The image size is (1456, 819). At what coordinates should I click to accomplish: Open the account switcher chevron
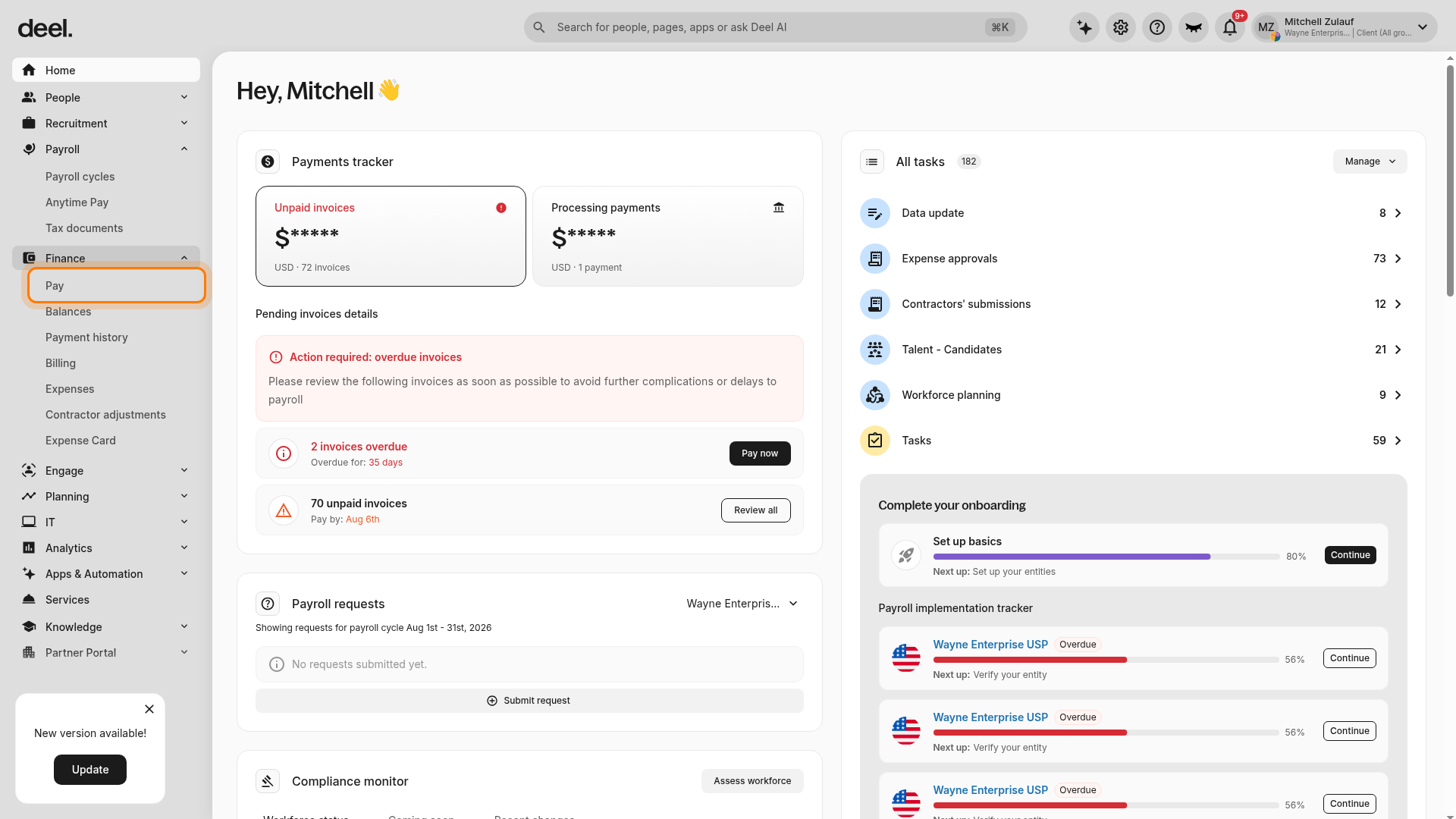[1423, 27]
